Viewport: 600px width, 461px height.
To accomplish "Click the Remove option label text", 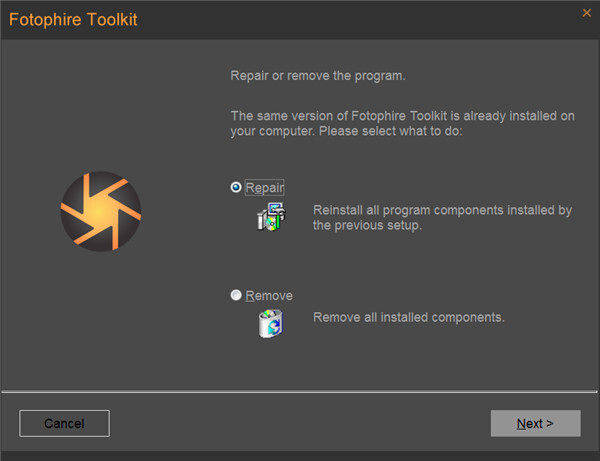I will click(269, 295).
